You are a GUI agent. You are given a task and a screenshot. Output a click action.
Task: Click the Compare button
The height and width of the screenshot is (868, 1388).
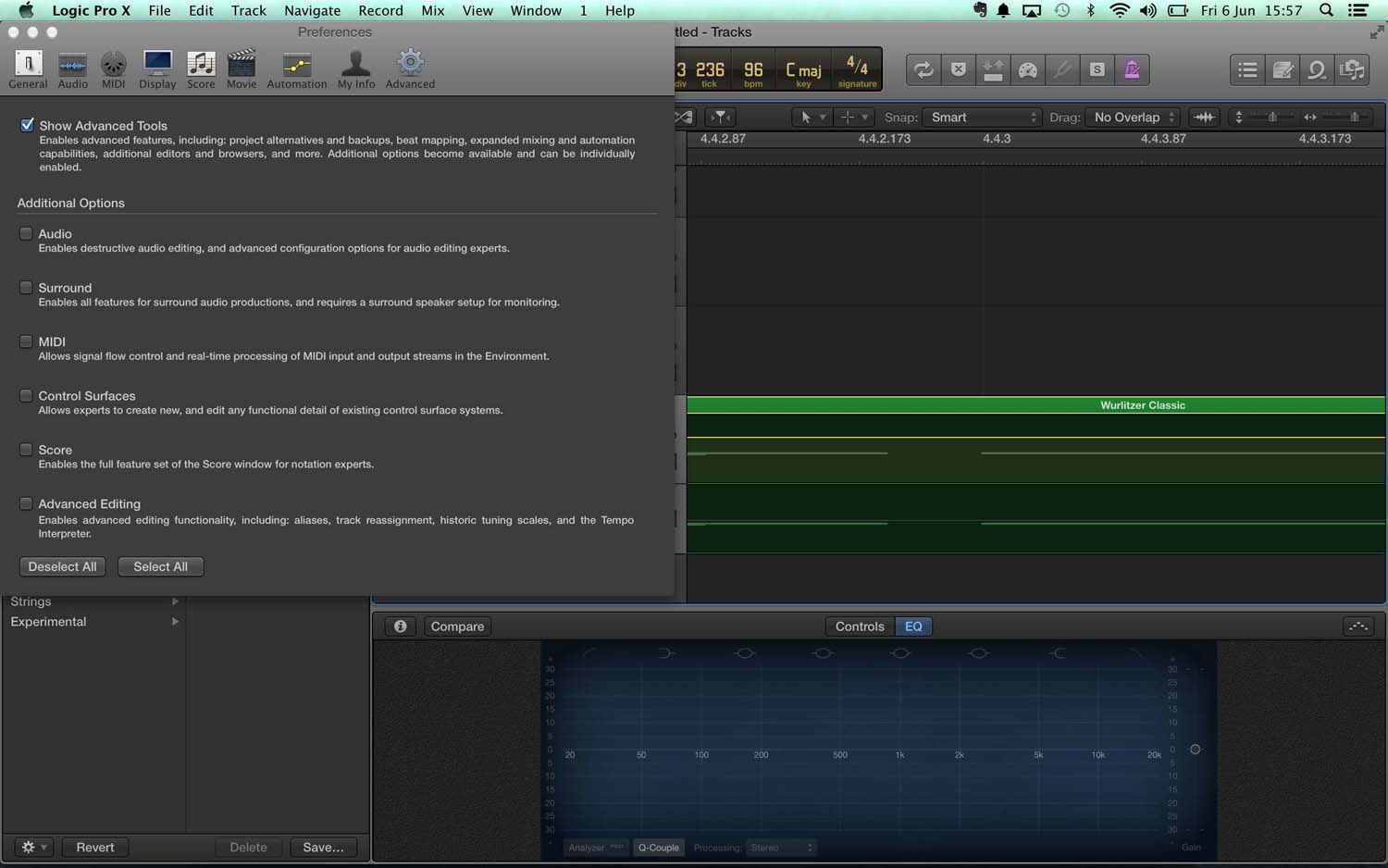tap(457, 626)
